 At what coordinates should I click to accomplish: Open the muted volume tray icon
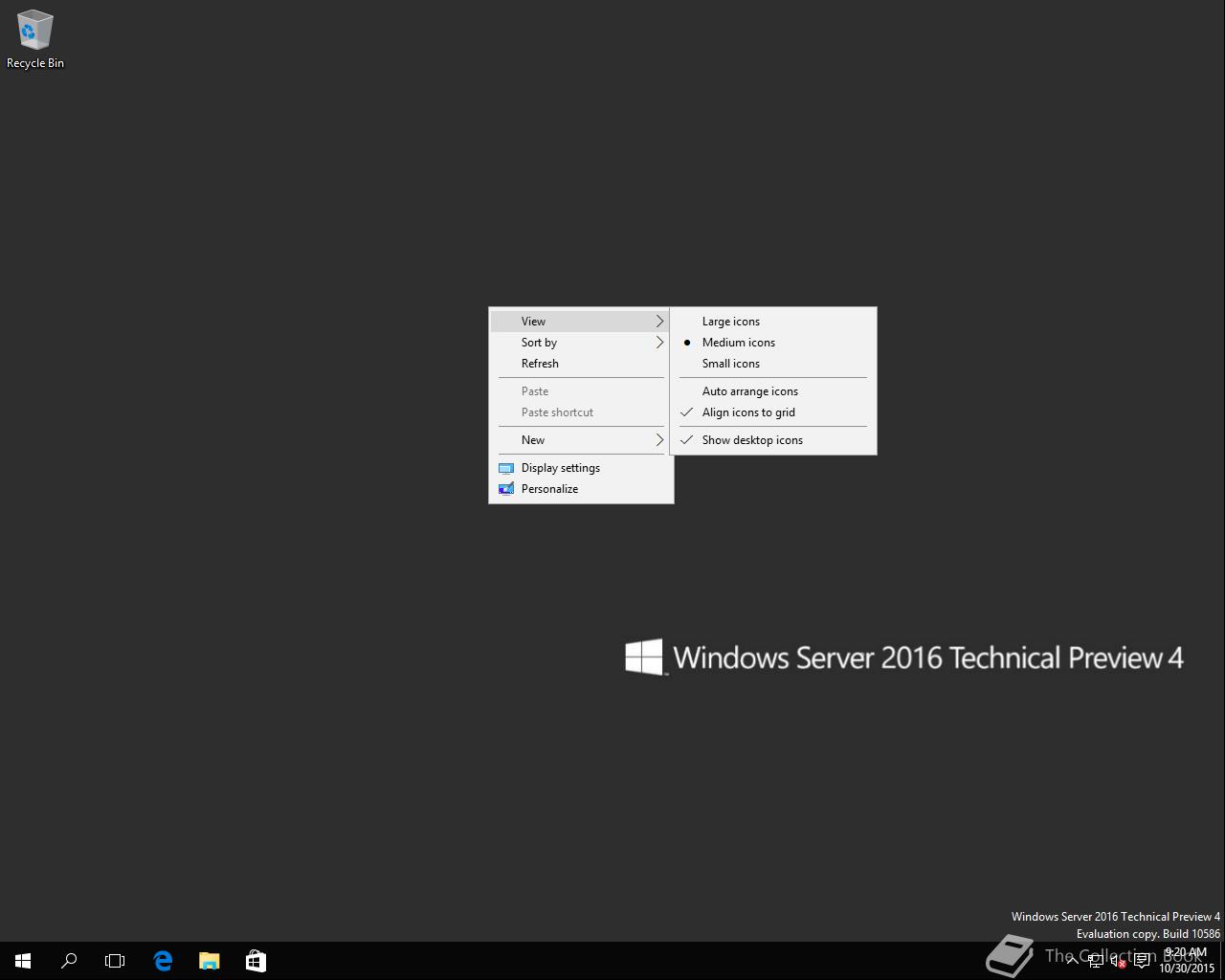tap(1119, 961)
